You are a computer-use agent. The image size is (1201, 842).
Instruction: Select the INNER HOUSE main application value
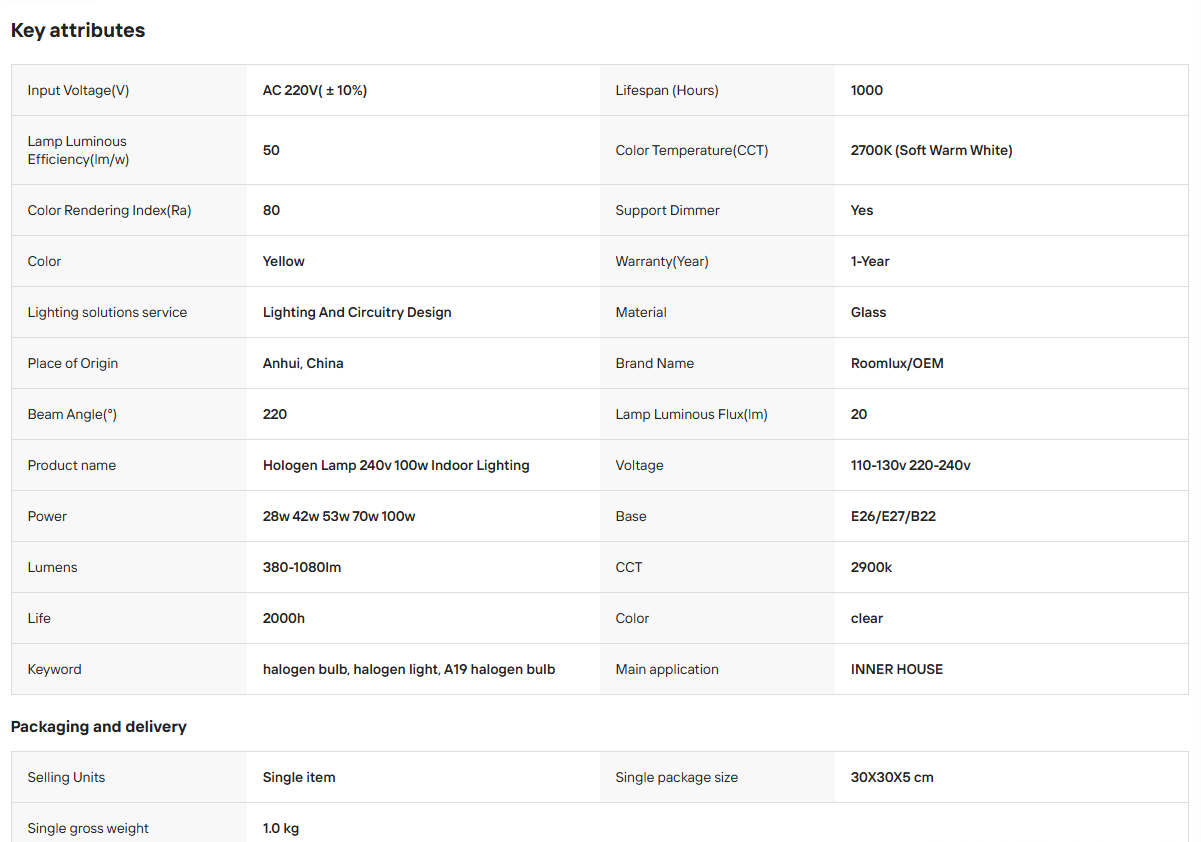click(x=897, y=669)
